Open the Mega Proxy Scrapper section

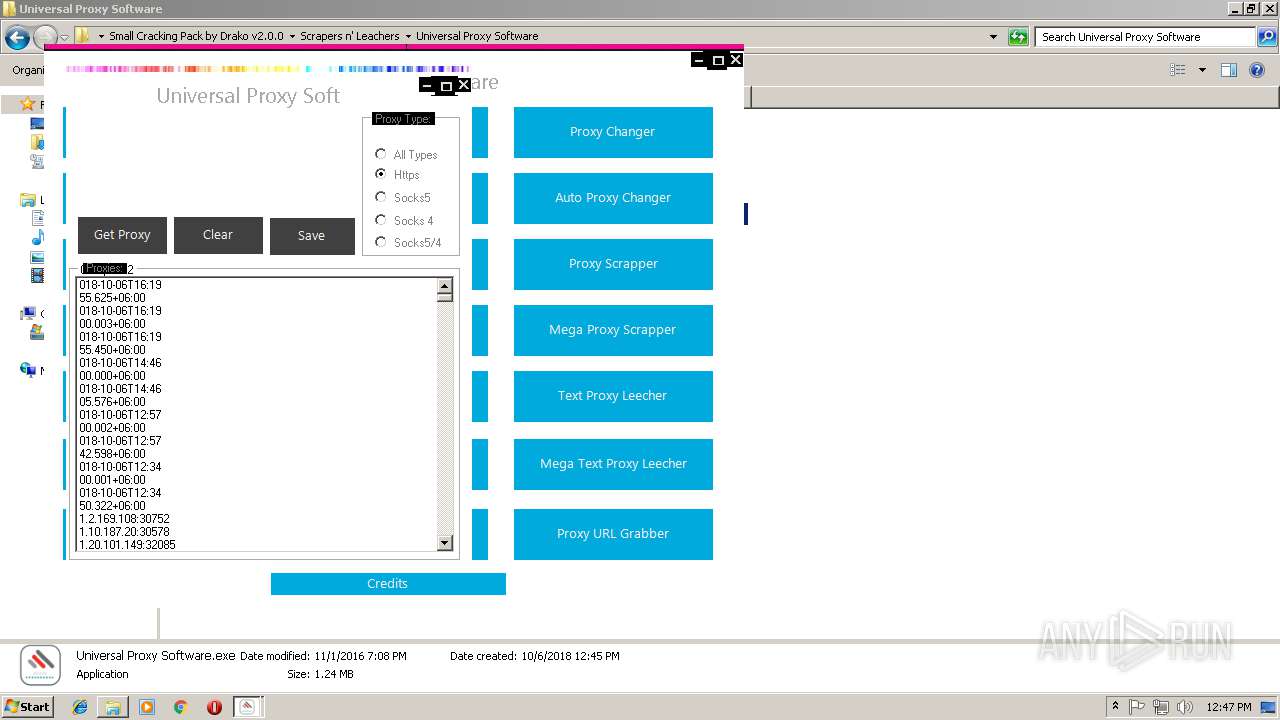[613, 330]
